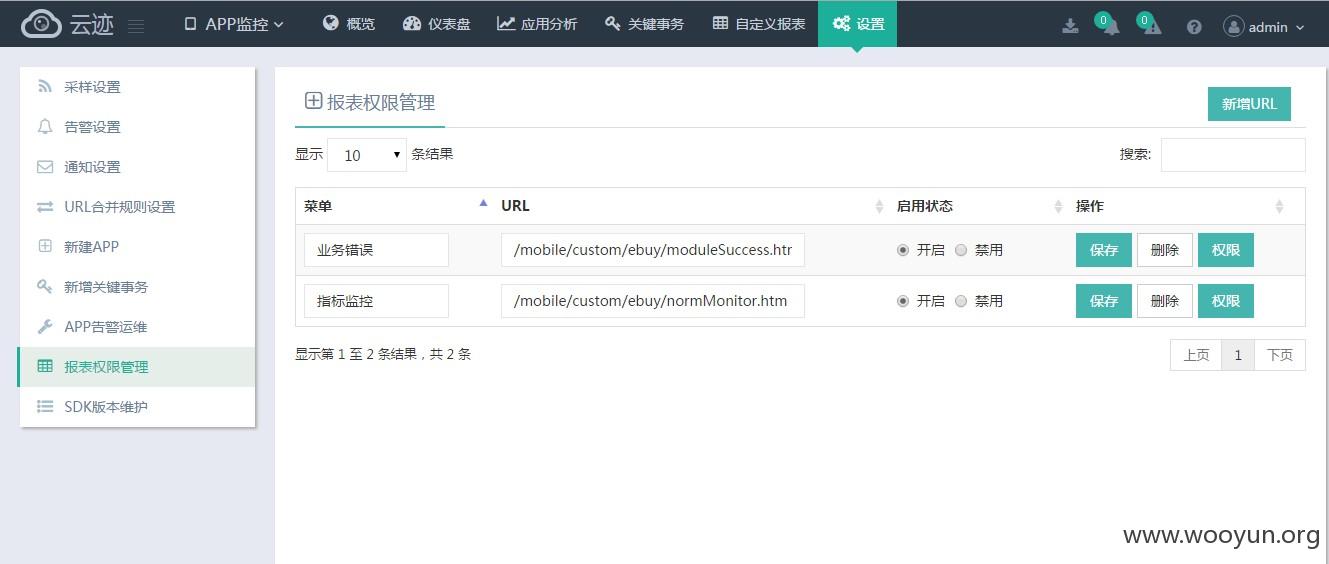
Task: Open the warning alerts triangle icon
Action: 1152,27
